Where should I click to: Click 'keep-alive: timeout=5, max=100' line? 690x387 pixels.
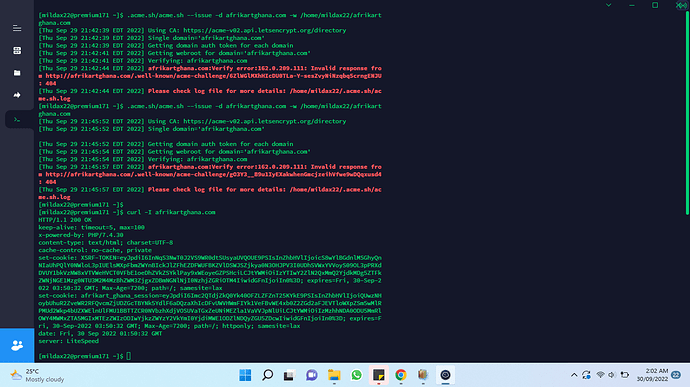(92, 228)
